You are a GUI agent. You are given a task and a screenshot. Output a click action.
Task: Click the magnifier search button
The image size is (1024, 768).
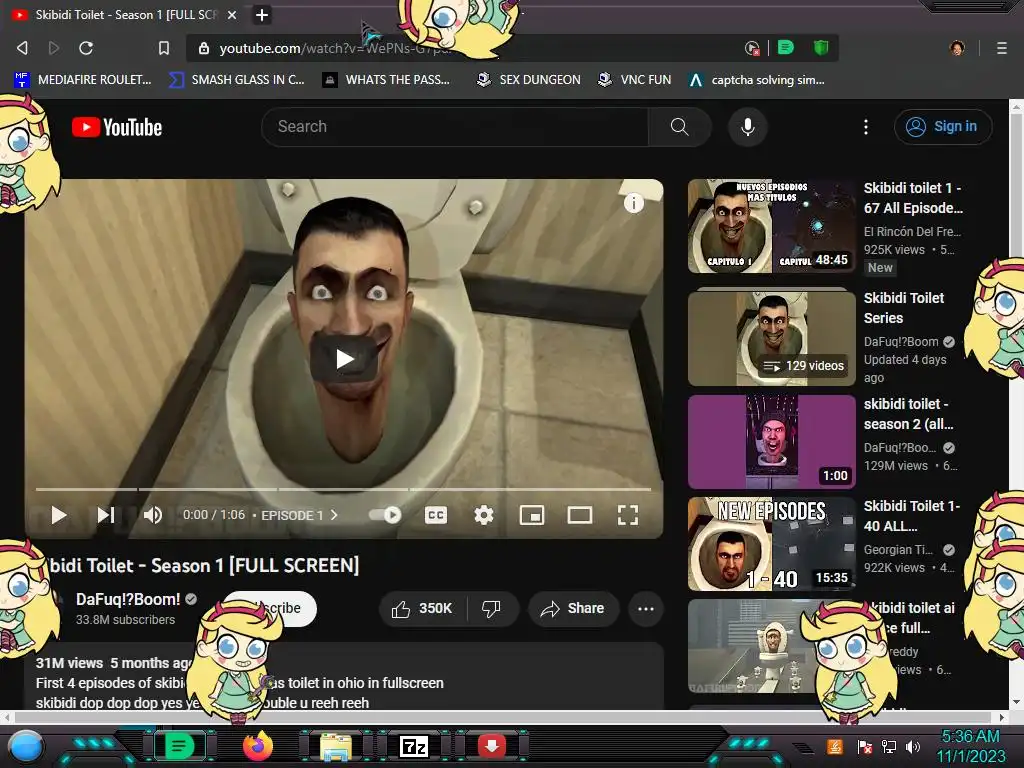pyautogui.click(x=680, y=127)
